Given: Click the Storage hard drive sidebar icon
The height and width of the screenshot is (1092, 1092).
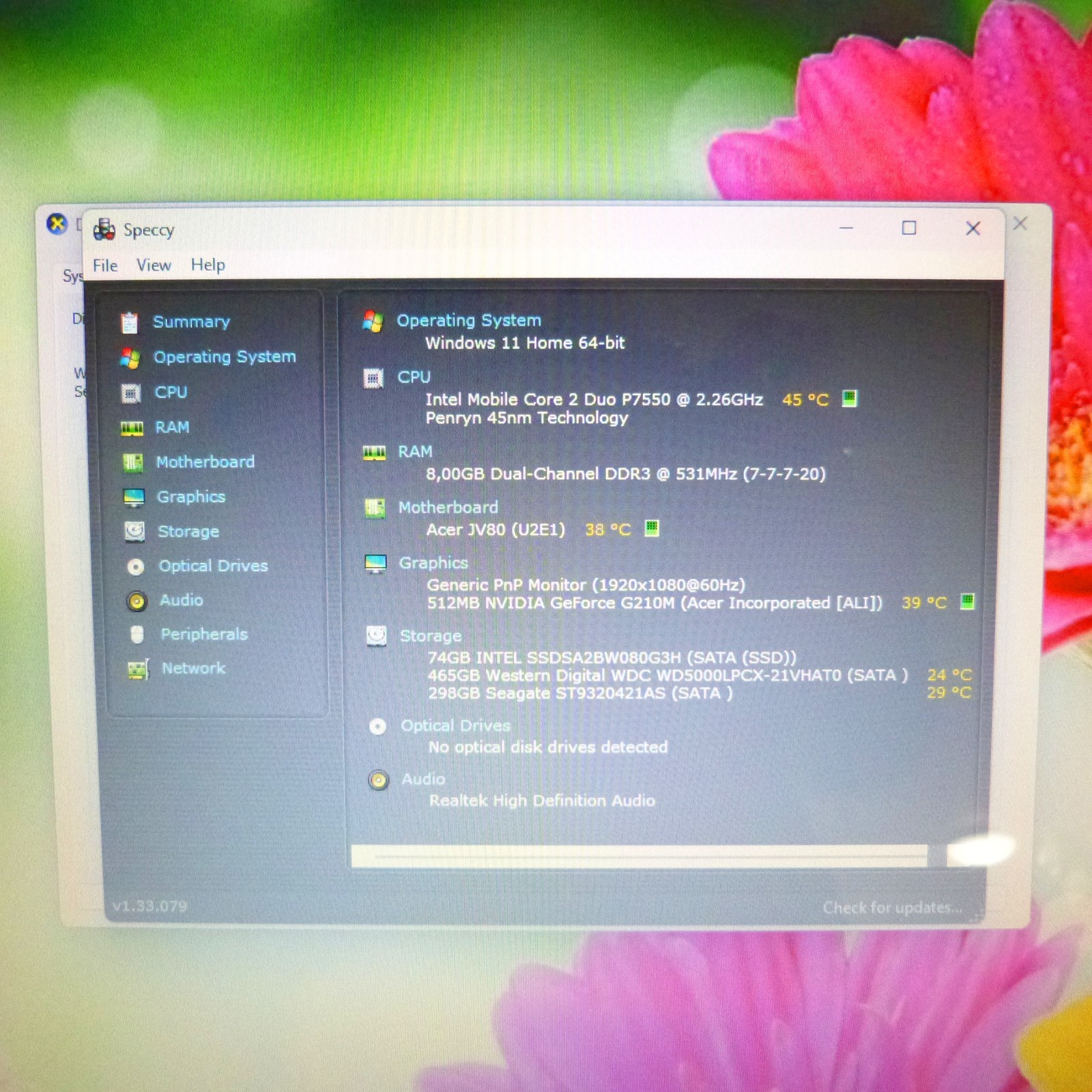Looking at the screenshot, I should pyautogui.click(x=134, y=532).
